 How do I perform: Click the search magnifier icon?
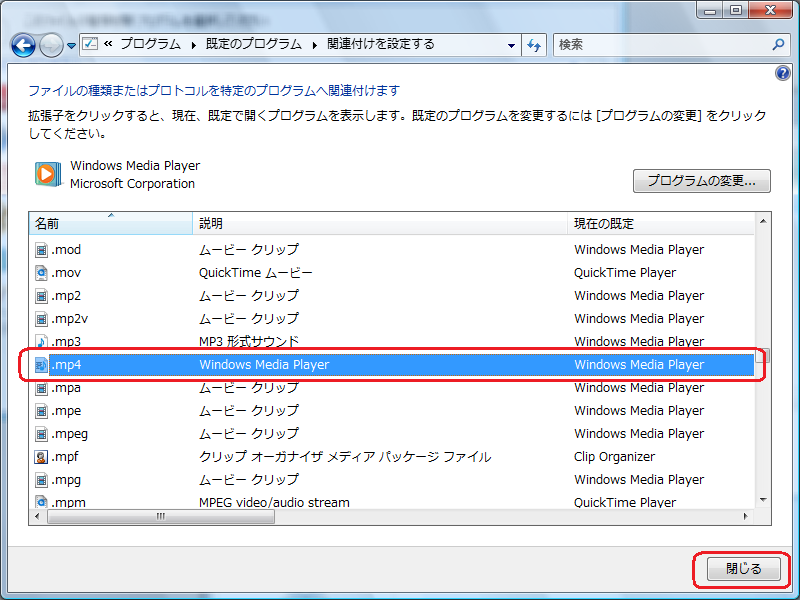pos(779,45)
